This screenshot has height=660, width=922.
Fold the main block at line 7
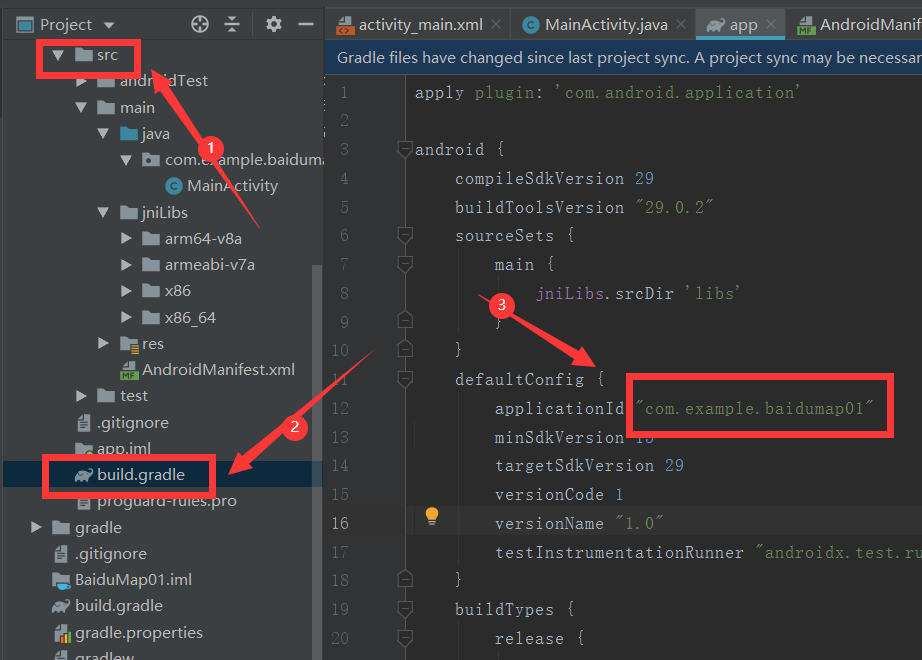click(405, 265)
